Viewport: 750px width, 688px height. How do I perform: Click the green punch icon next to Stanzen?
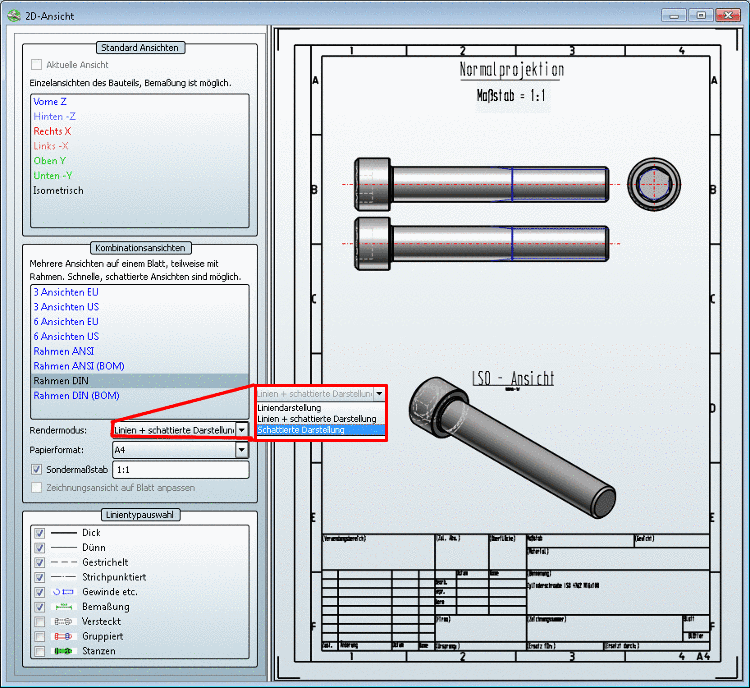pyautogui.click(x=63, y=651)
